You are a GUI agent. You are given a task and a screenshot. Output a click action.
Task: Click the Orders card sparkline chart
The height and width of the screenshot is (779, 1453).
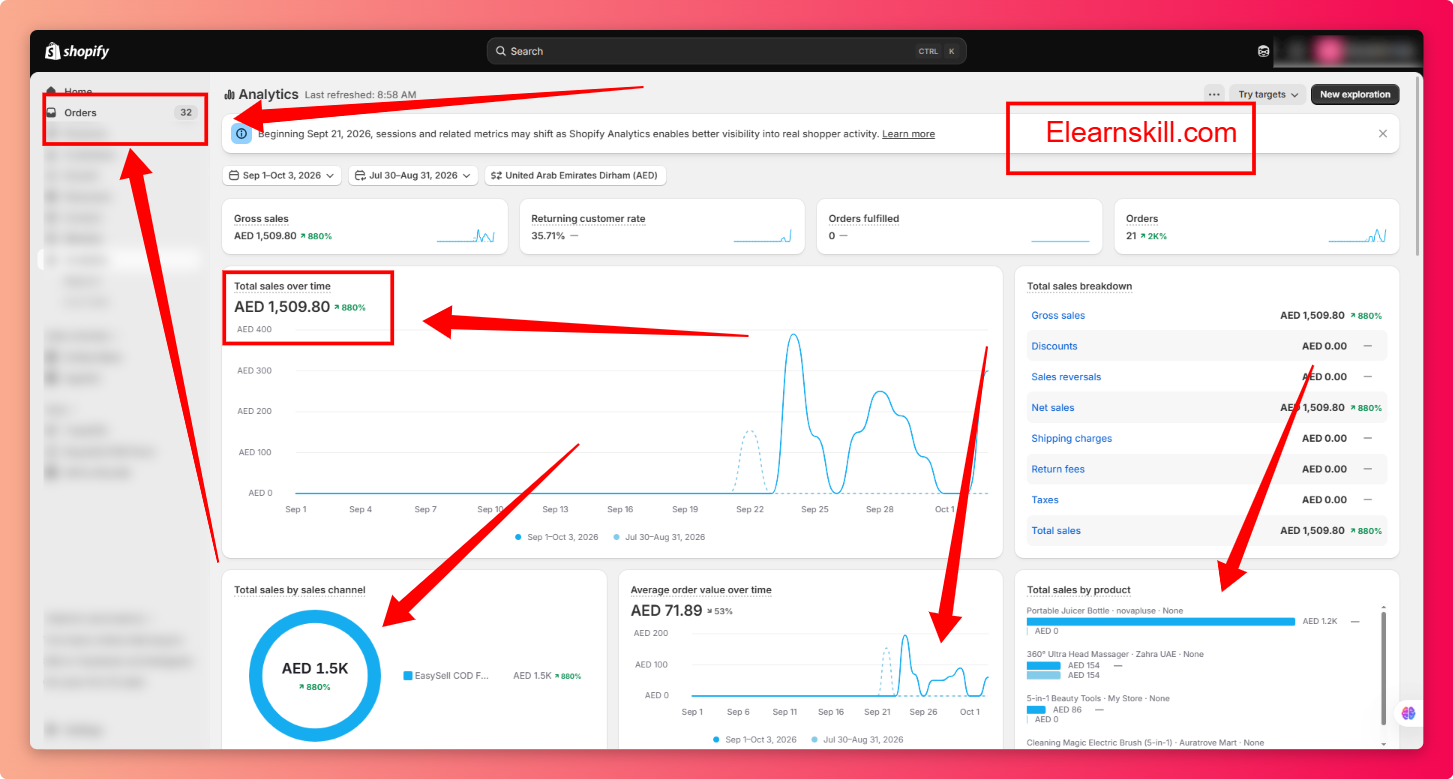pos(1357,236)
